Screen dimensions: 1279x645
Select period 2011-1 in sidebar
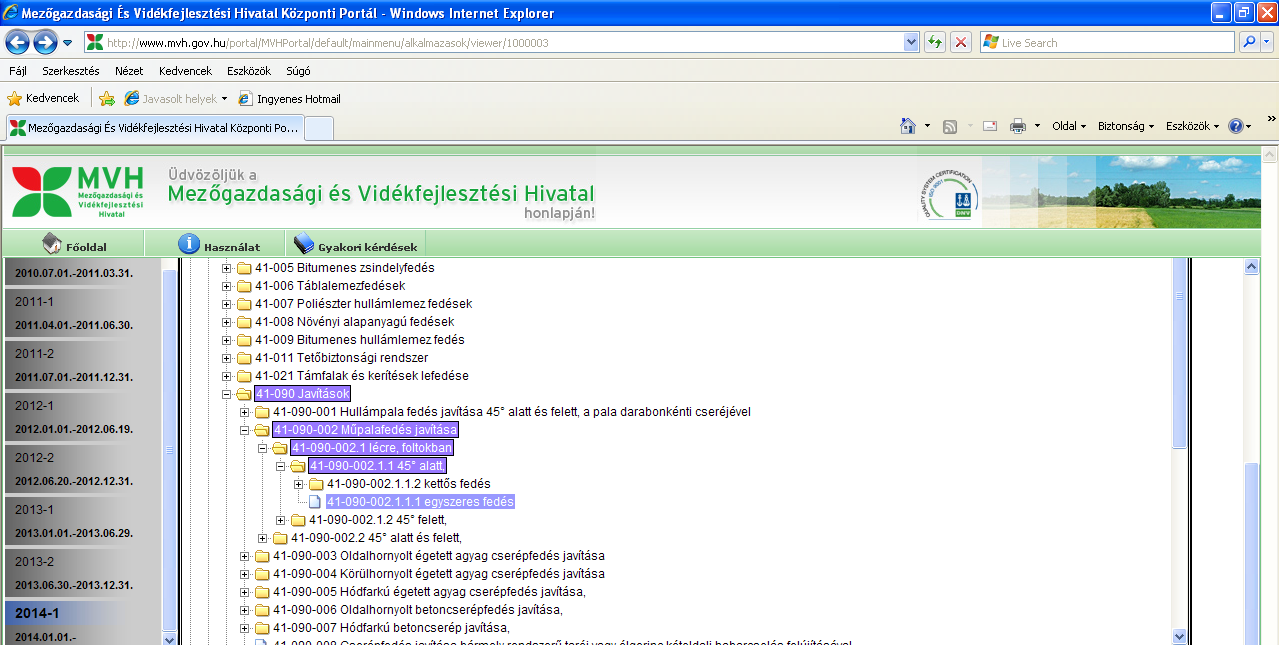80,312
